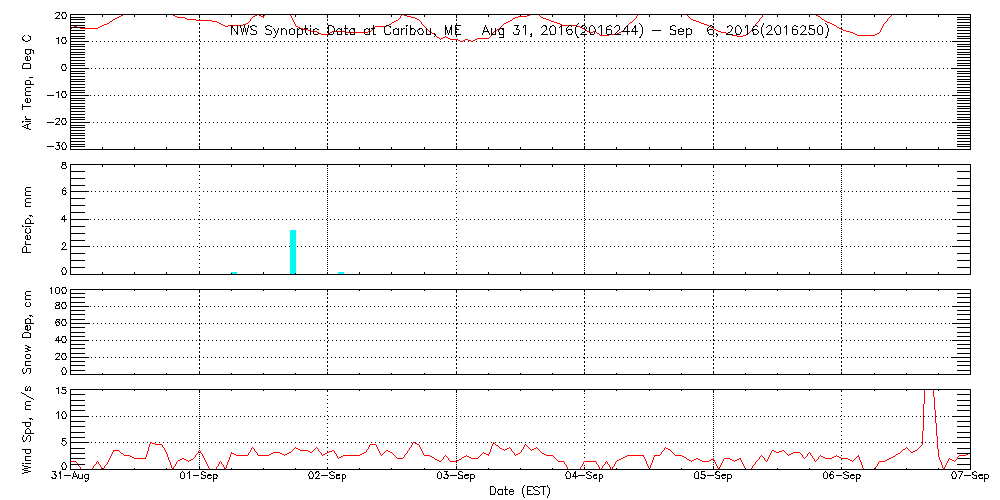The height and width of the screenshot is (500, 1000).
Task: Click the 'Precip, mm' axis label
Action: point(28,217)
